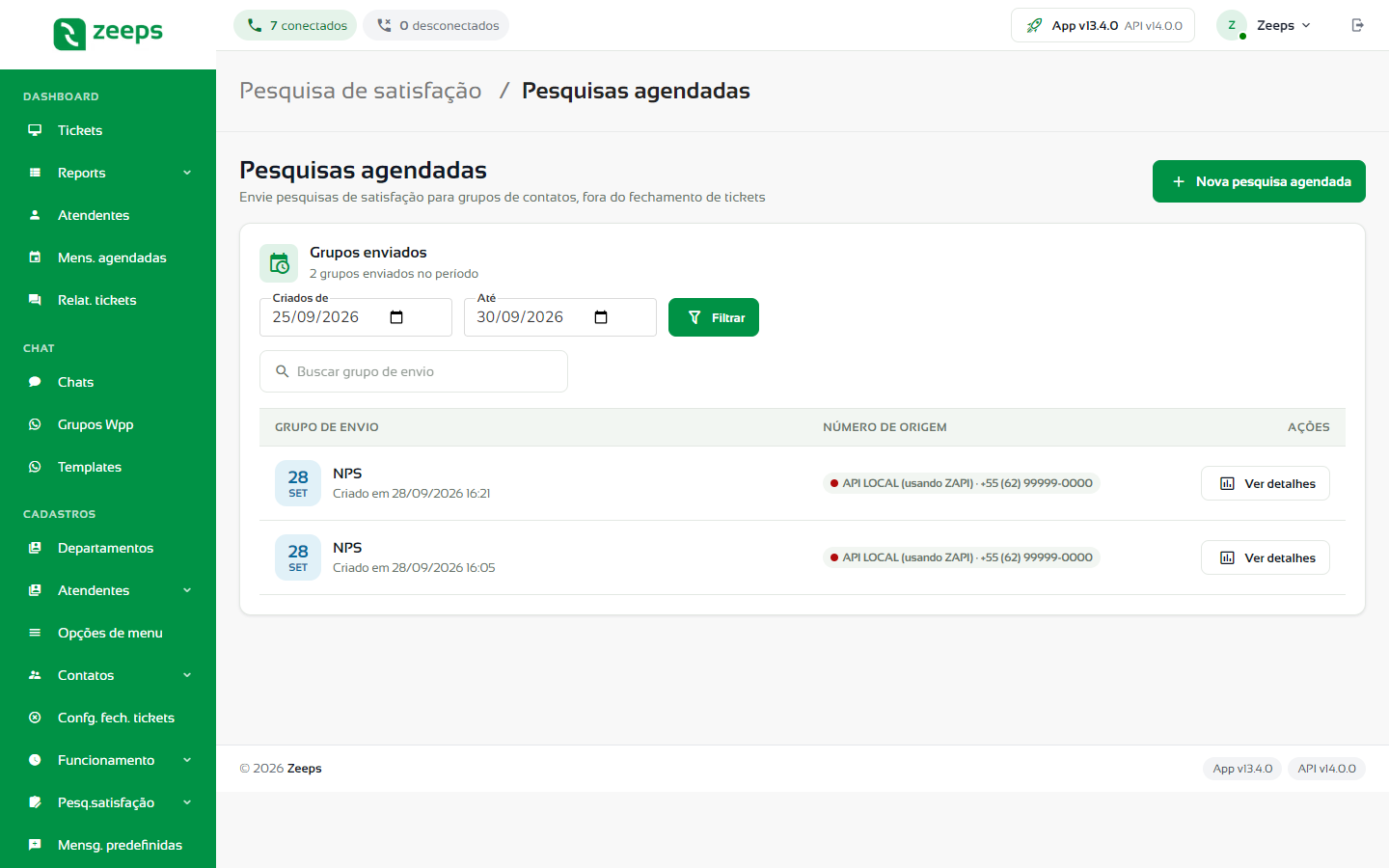The image size is (1389, 868).
Task: Open the Contatos menu item
Action: point(108,675)
